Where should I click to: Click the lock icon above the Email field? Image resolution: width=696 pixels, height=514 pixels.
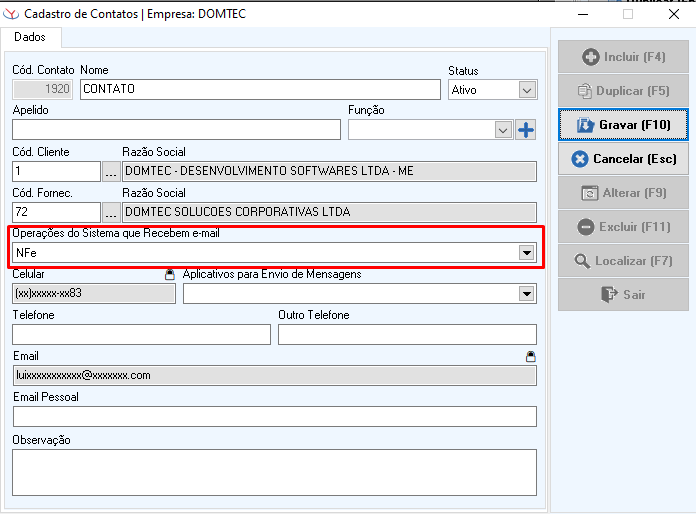(x=530, y=356)
